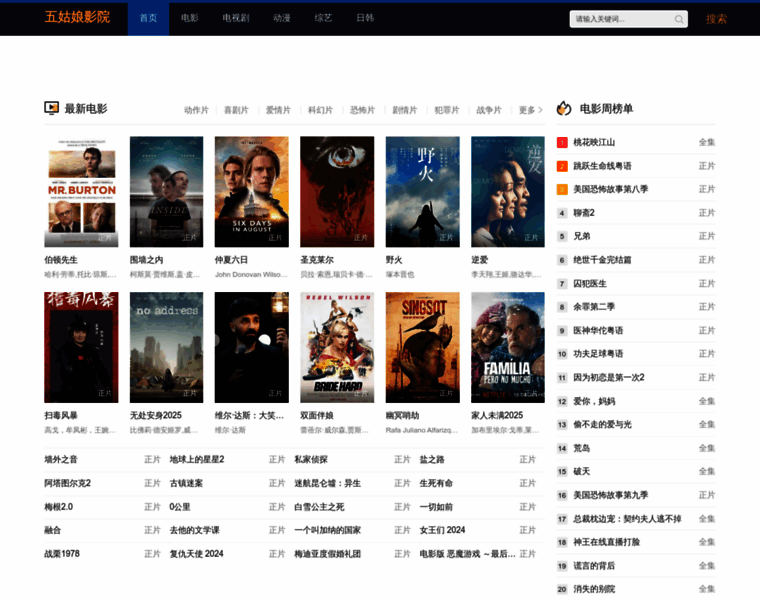
Task: Open 地球上的星星2 in the list
Action: [x=197, y=459]
